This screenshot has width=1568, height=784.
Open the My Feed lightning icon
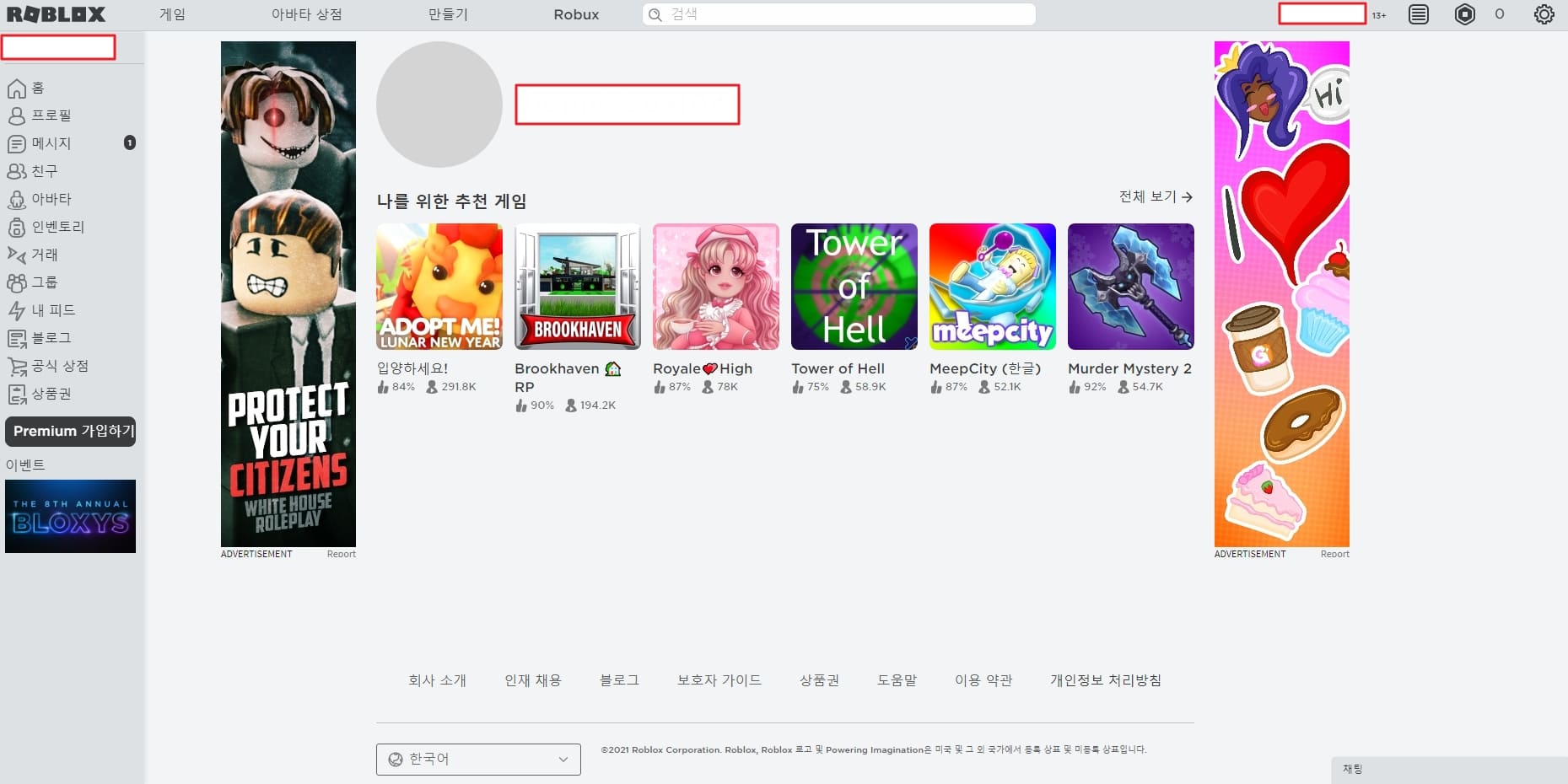(x=16, y=310)
